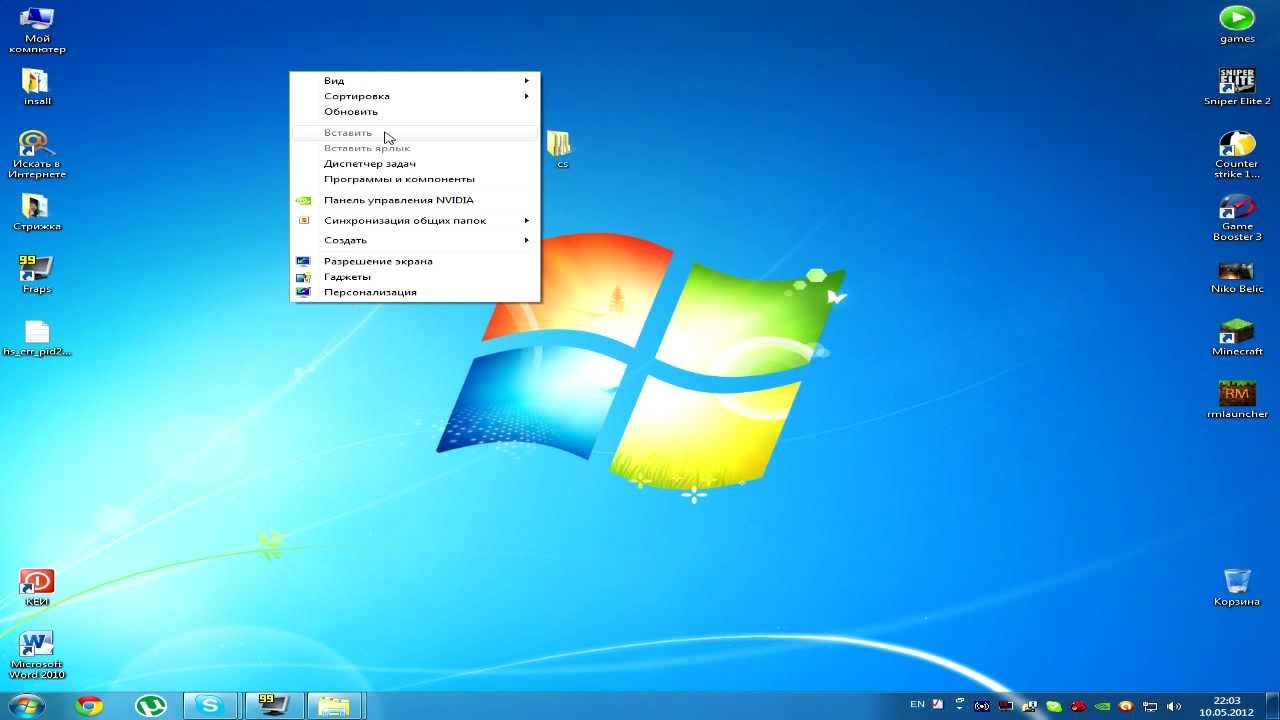Select the Game Booster 3 icon
The width and height of the screenshot is (1280, 720).
pyautogui.click(x=1237, y=217)
